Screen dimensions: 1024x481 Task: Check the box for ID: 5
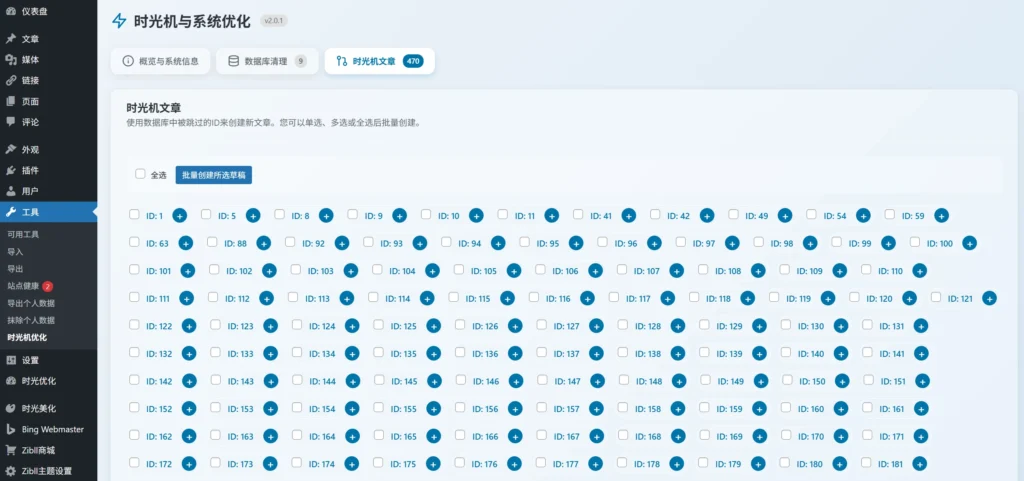pyautogui.click(x=206, y=214)
